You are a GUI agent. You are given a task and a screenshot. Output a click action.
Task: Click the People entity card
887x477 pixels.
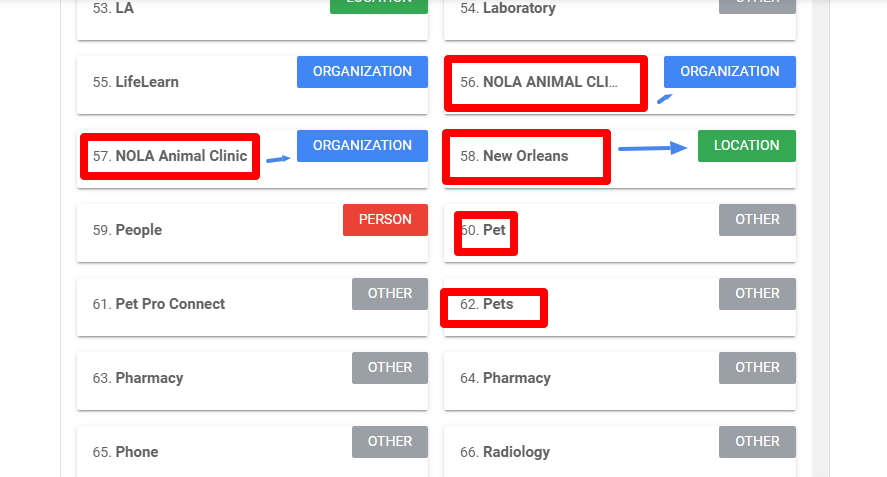pos(138,230)
